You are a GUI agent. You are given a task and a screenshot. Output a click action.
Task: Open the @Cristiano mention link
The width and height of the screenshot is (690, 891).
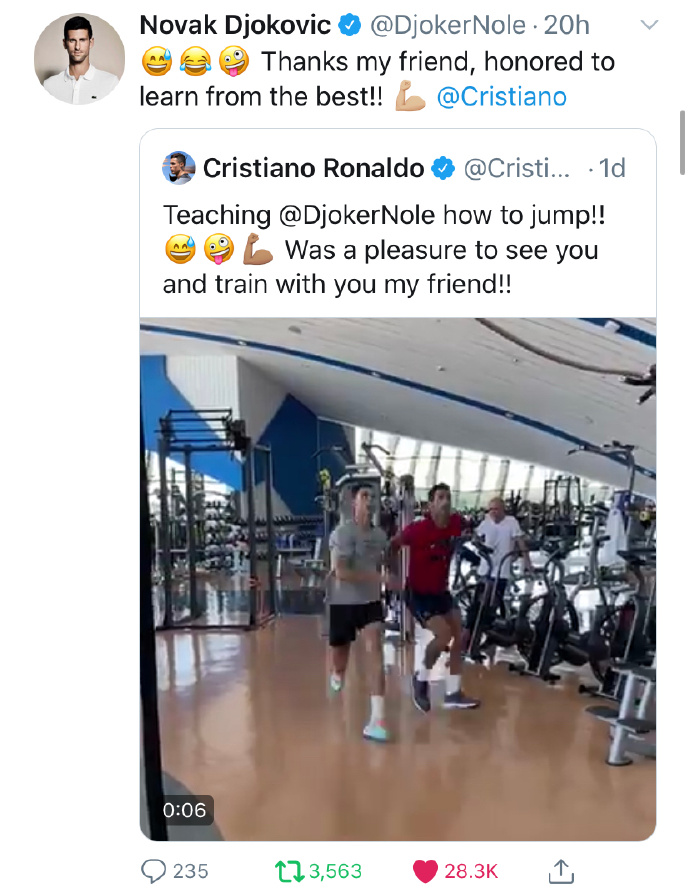[x=502, y=97]
